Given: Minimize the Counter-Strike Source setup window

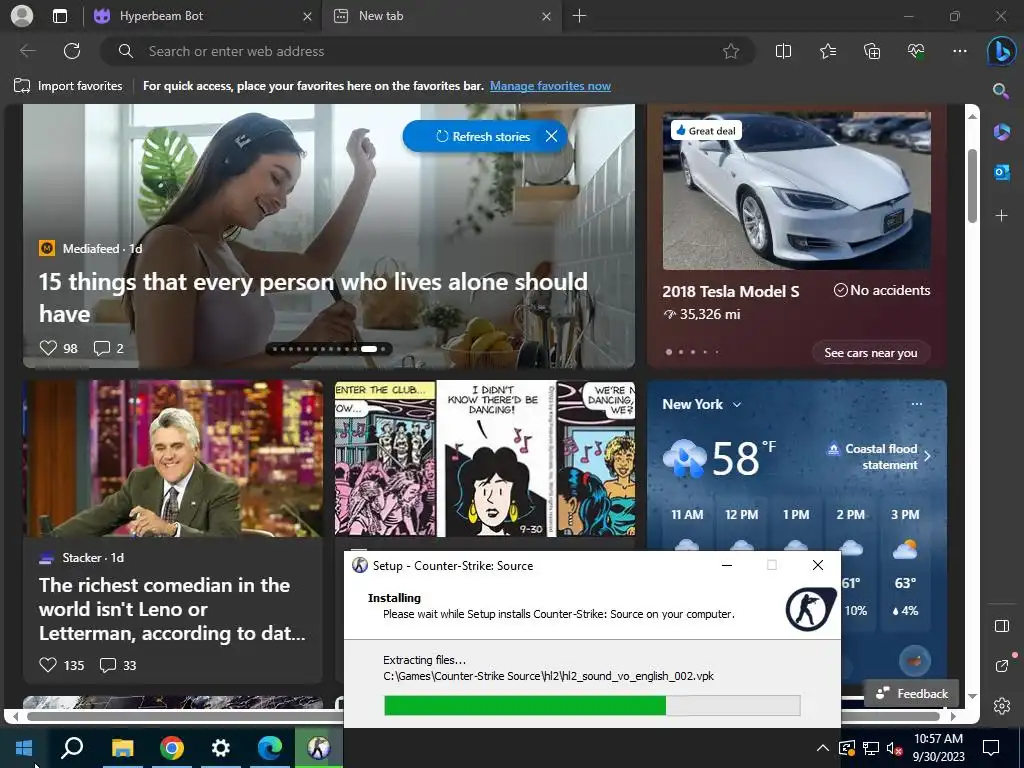Looking at the screenshot, I should 726,565.
